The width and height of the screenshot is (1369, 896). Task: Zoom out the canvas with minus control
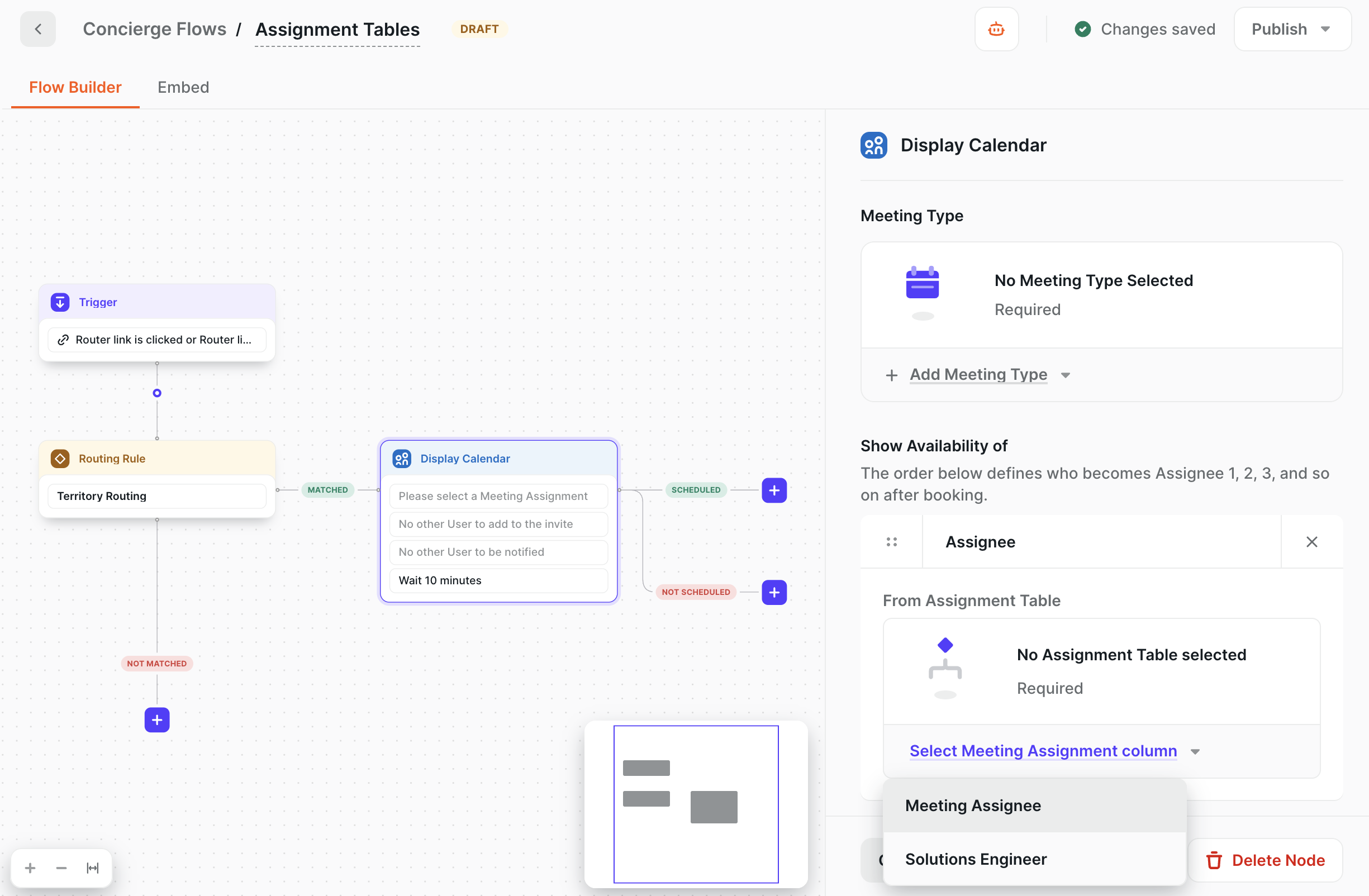click(x=61, y=868)
